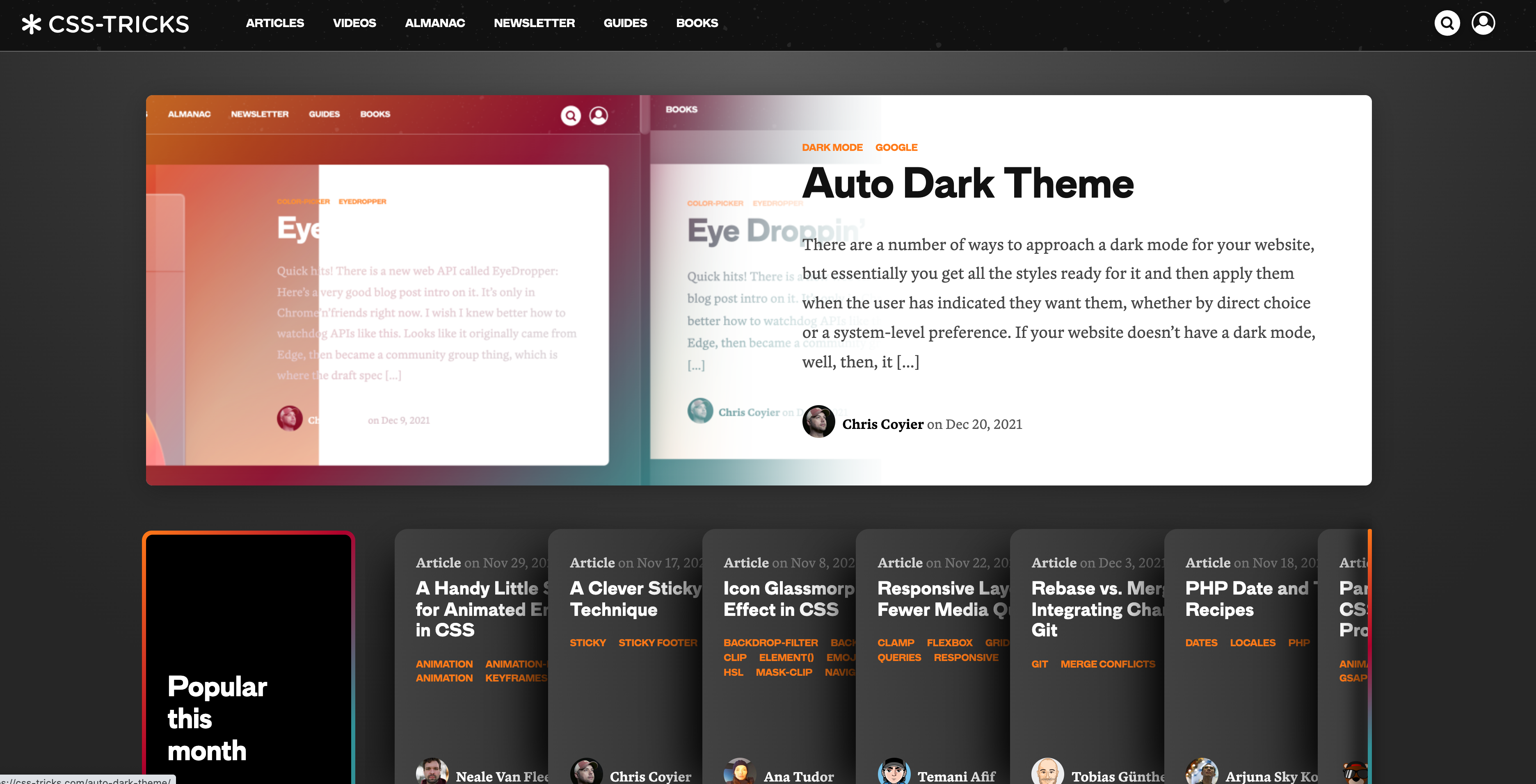Go to the Newsletter page
1536x784 pixels.
[534, 23]
